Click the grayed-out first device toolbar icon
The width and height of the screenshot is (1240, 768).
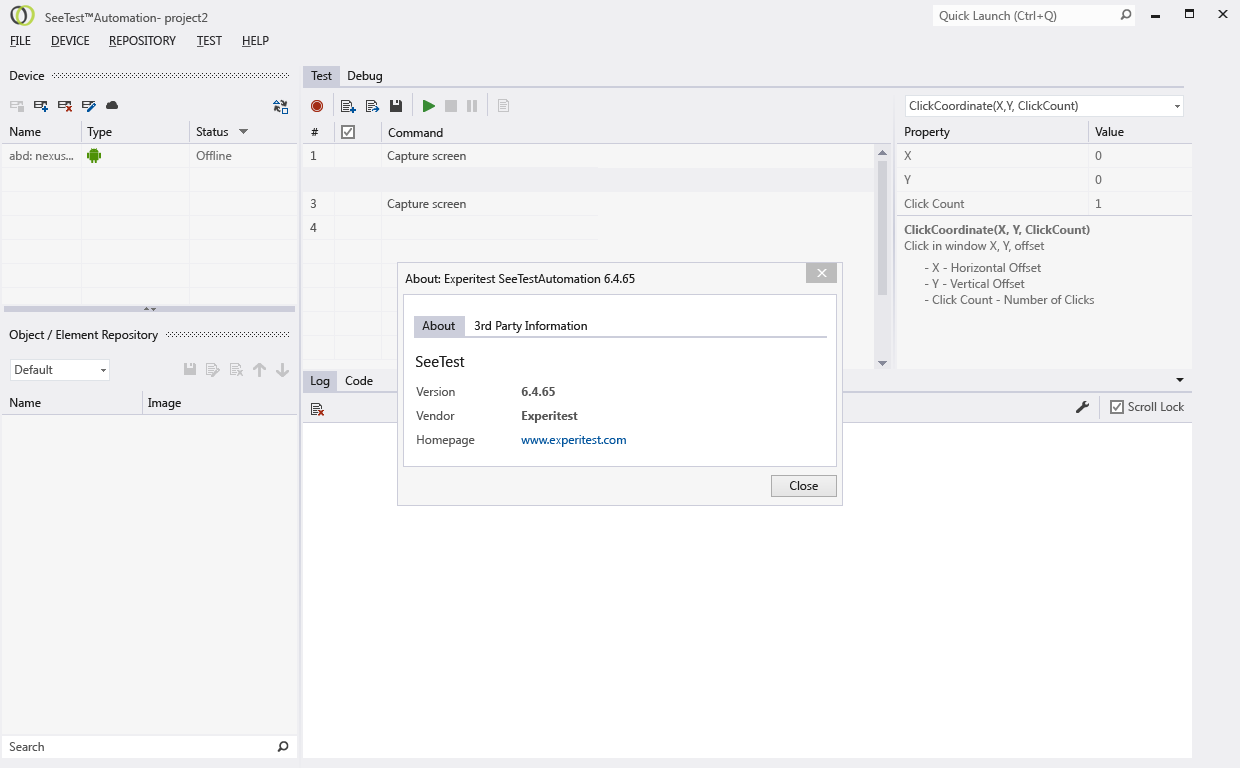tap(17, 106)
